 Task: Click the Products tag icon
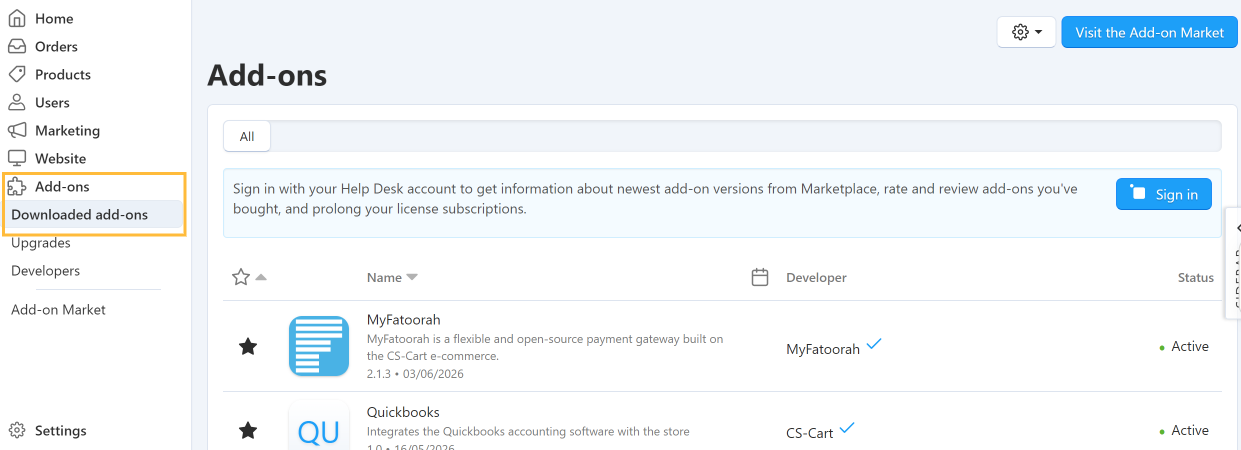point(17,74)
